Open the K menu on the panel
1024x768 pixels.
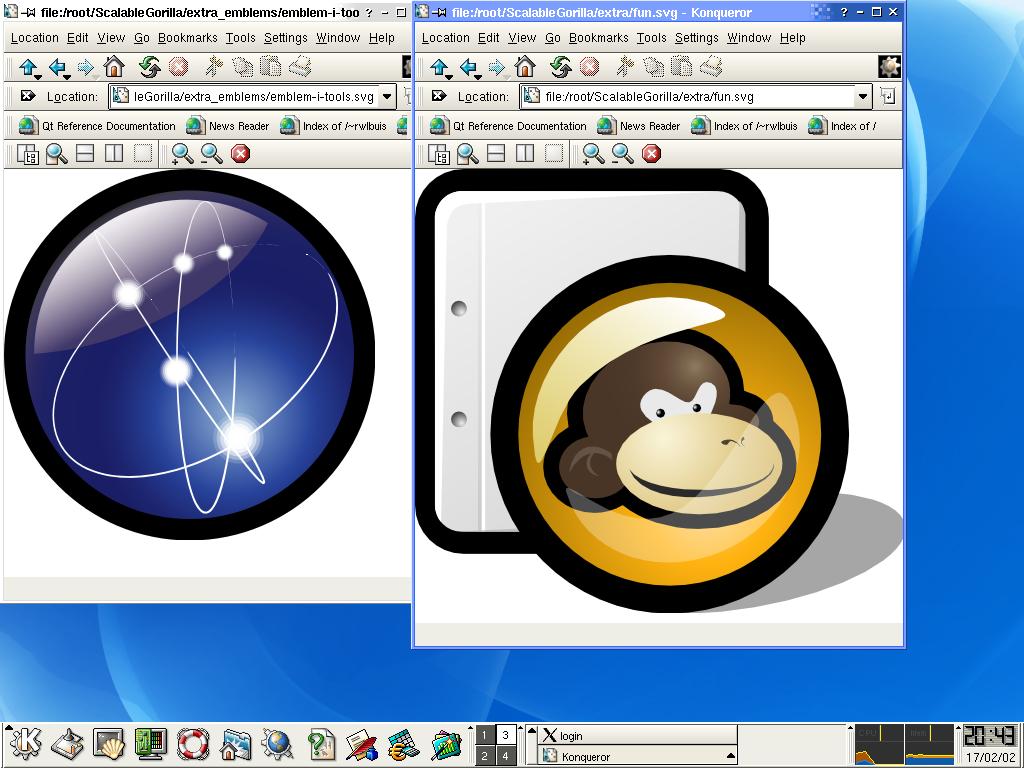click(25, 744)
